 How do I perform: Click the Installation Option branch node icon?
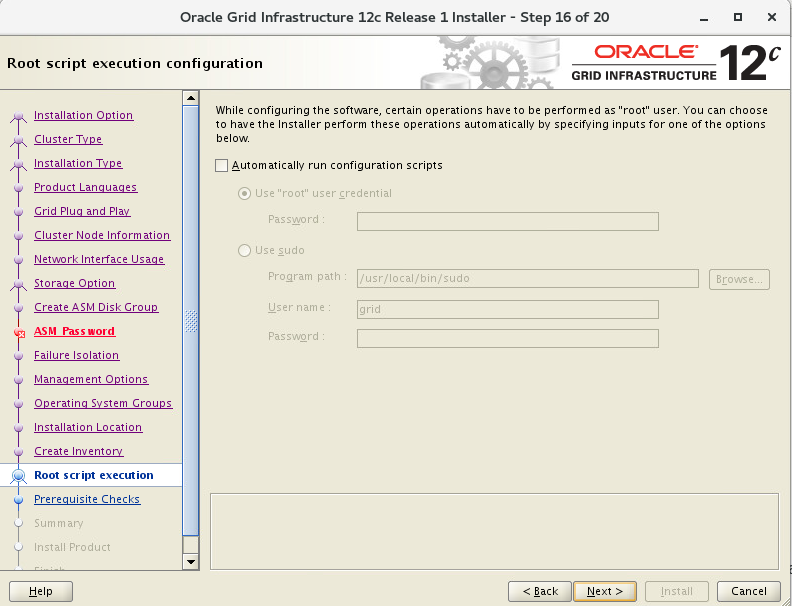point(19,117)
